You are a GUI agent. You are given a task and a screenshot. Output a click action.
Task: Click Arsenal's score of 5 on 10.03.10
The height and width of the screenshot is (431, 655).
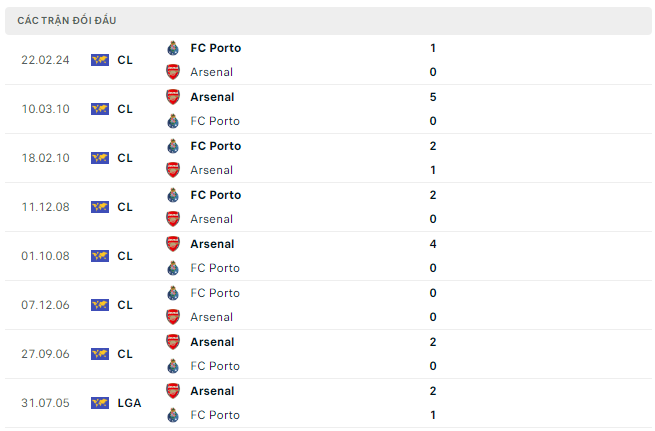[x=432, y=97]
